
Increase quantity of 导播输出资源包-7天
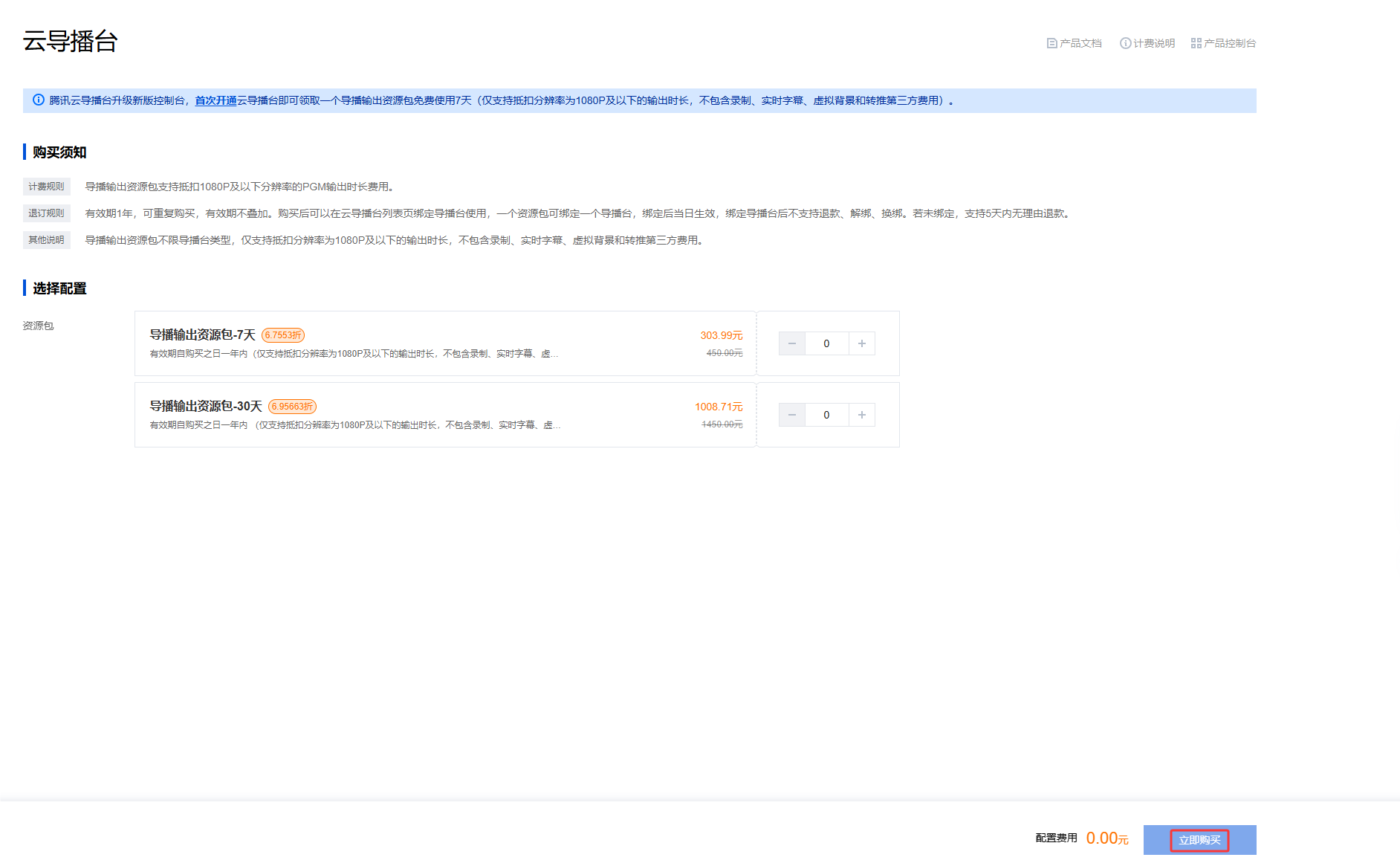point(862,343)
